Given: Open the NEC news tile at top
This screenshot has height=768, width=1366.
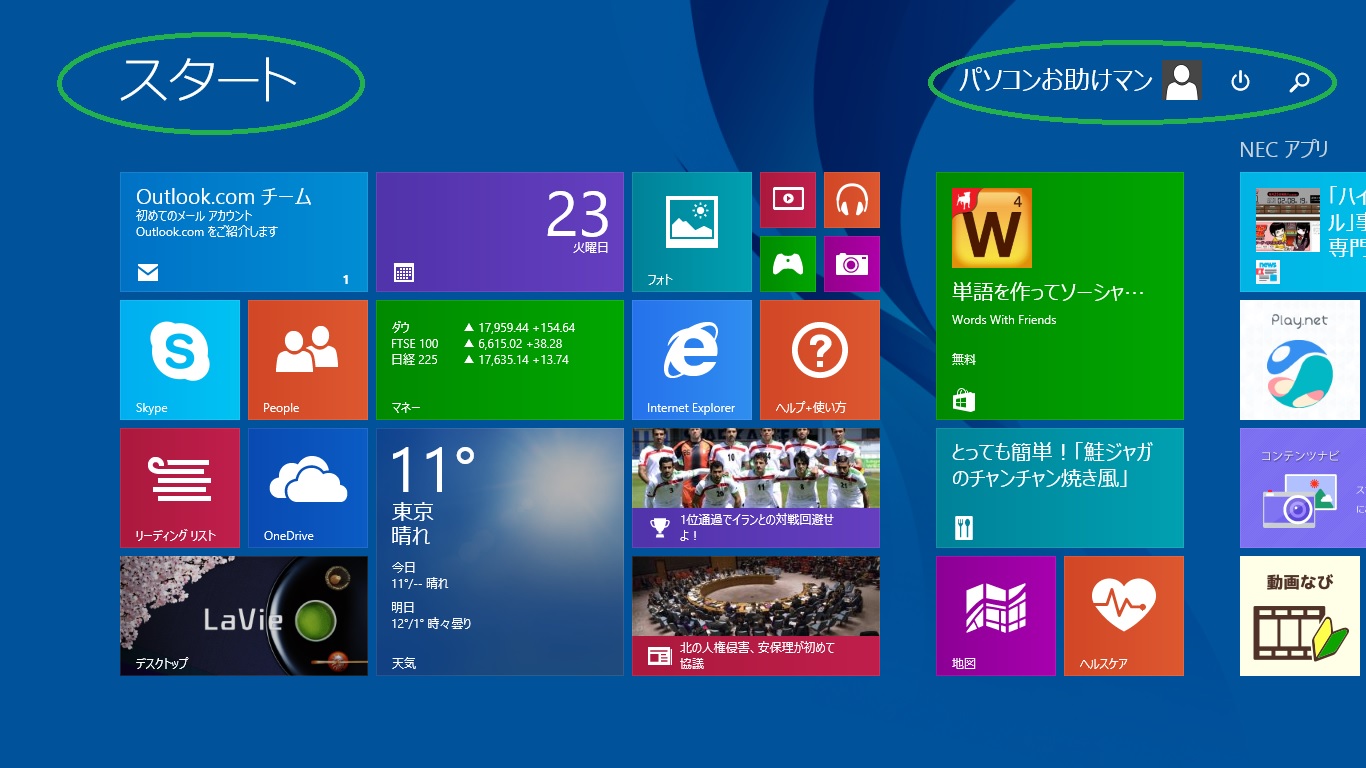Looking at the screenshot, I should (1303, 232).
